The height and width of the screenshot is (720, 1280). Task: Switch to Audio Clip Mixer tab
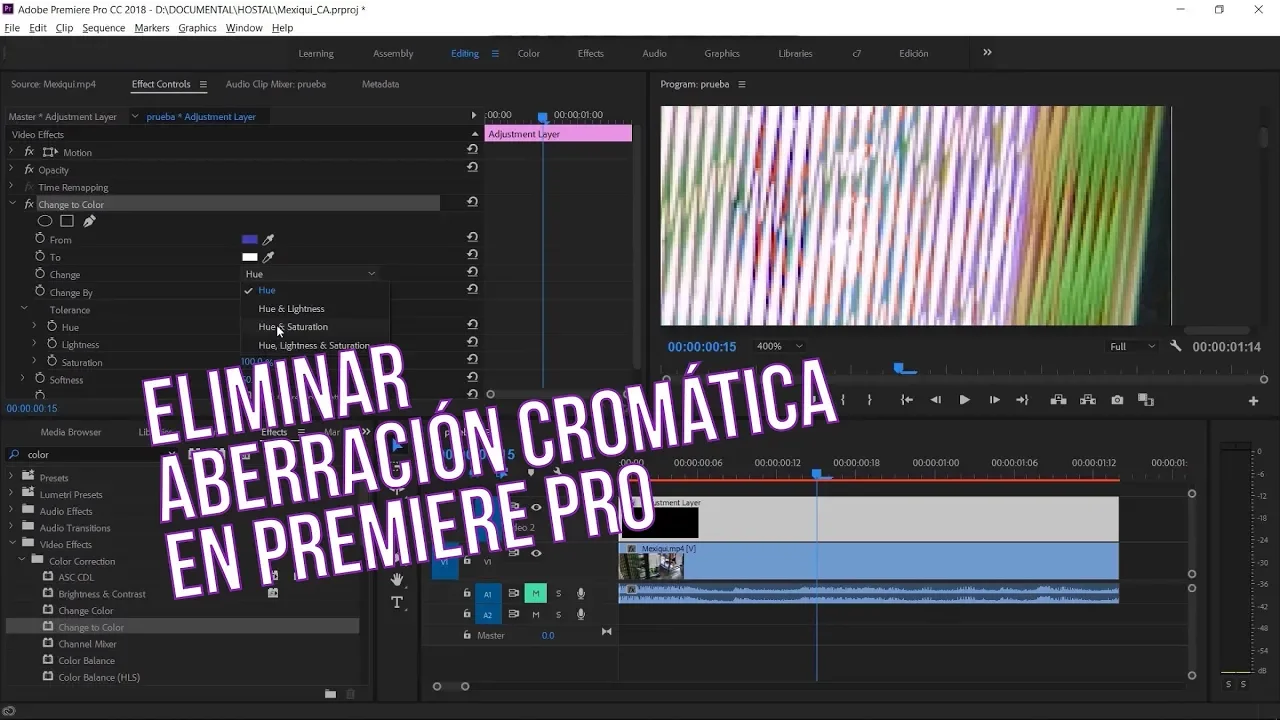click(x=276, y=84)
